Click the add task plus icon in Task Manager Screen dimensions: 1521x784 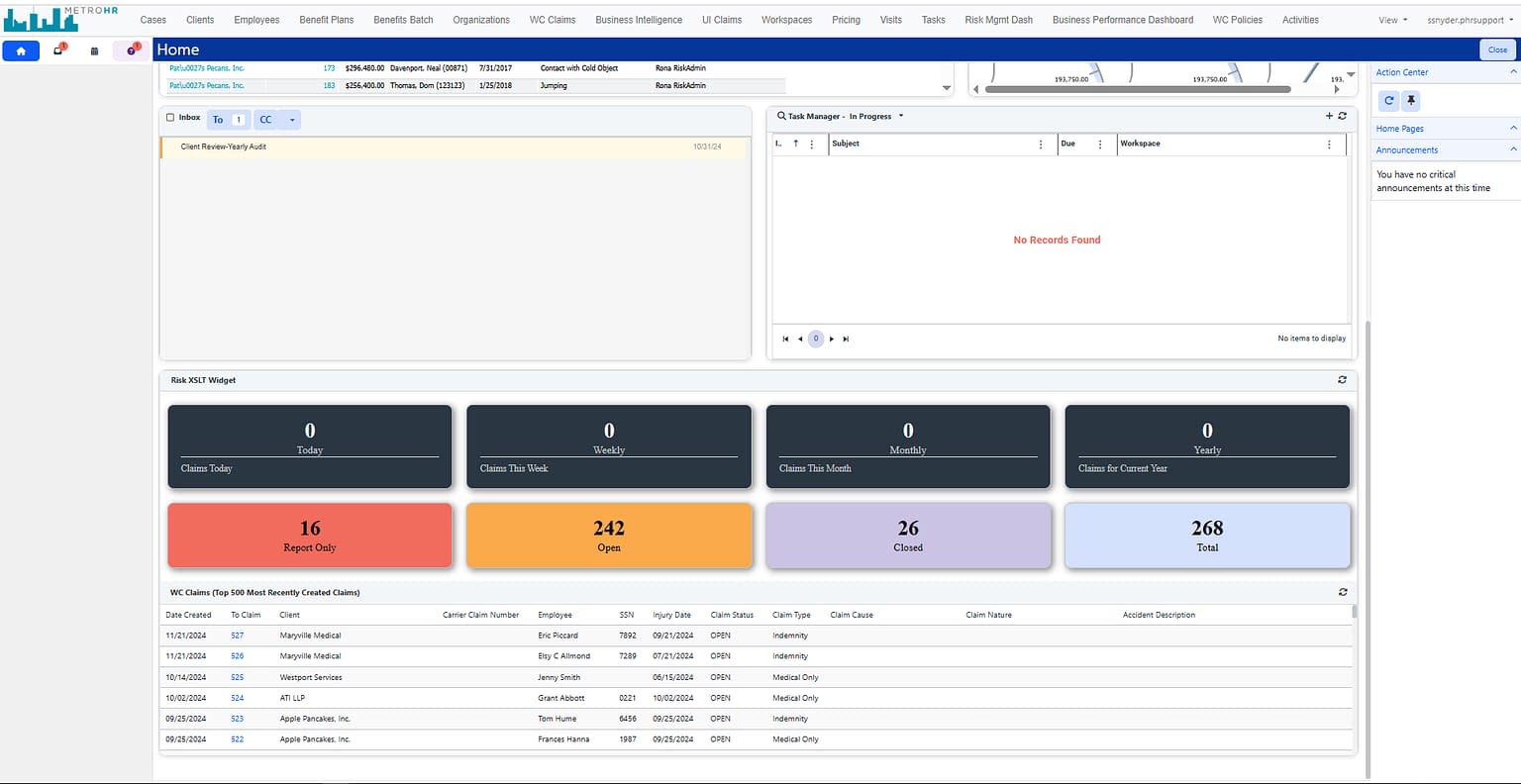(1329, 116)
